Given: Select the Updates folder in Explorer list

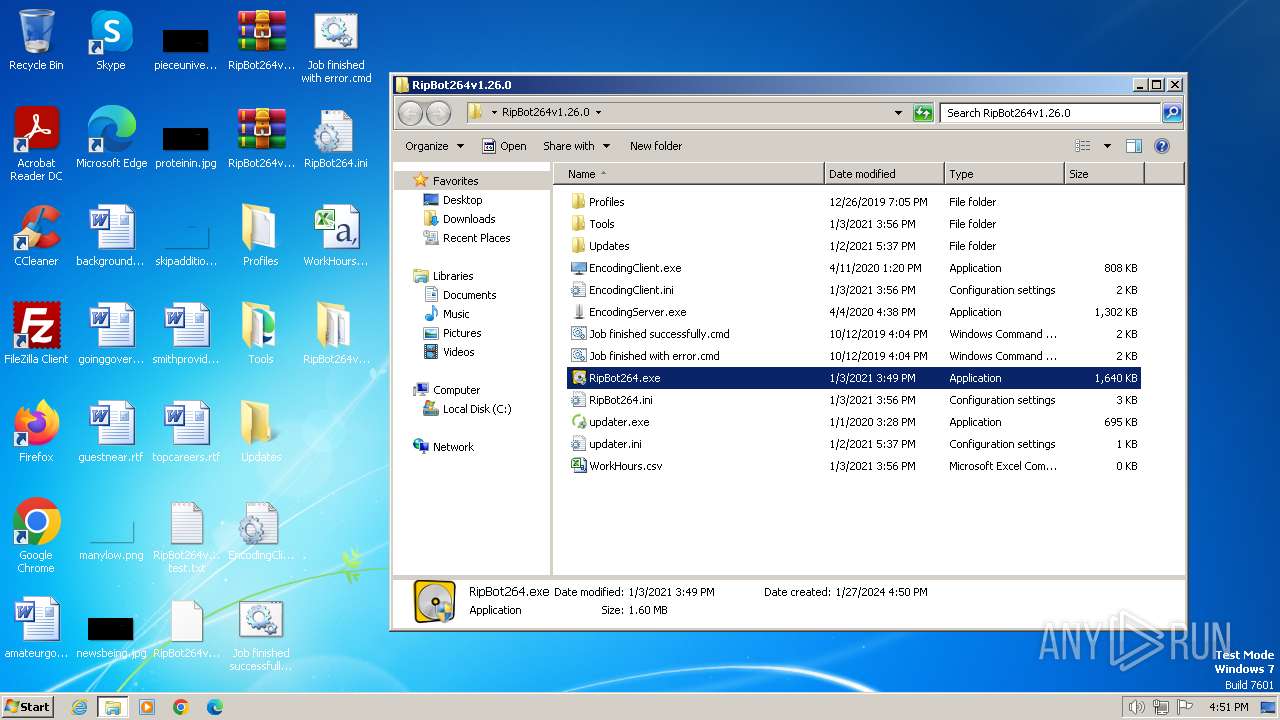Looking at the screenshot, I should [x=853, y=246].
